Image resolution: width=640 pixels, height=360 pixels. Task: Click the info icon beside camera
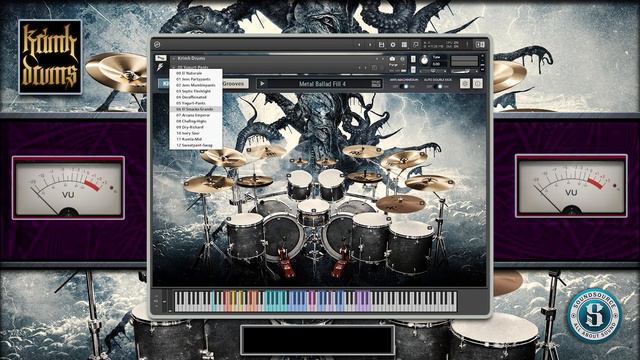(x=402, y=59)
